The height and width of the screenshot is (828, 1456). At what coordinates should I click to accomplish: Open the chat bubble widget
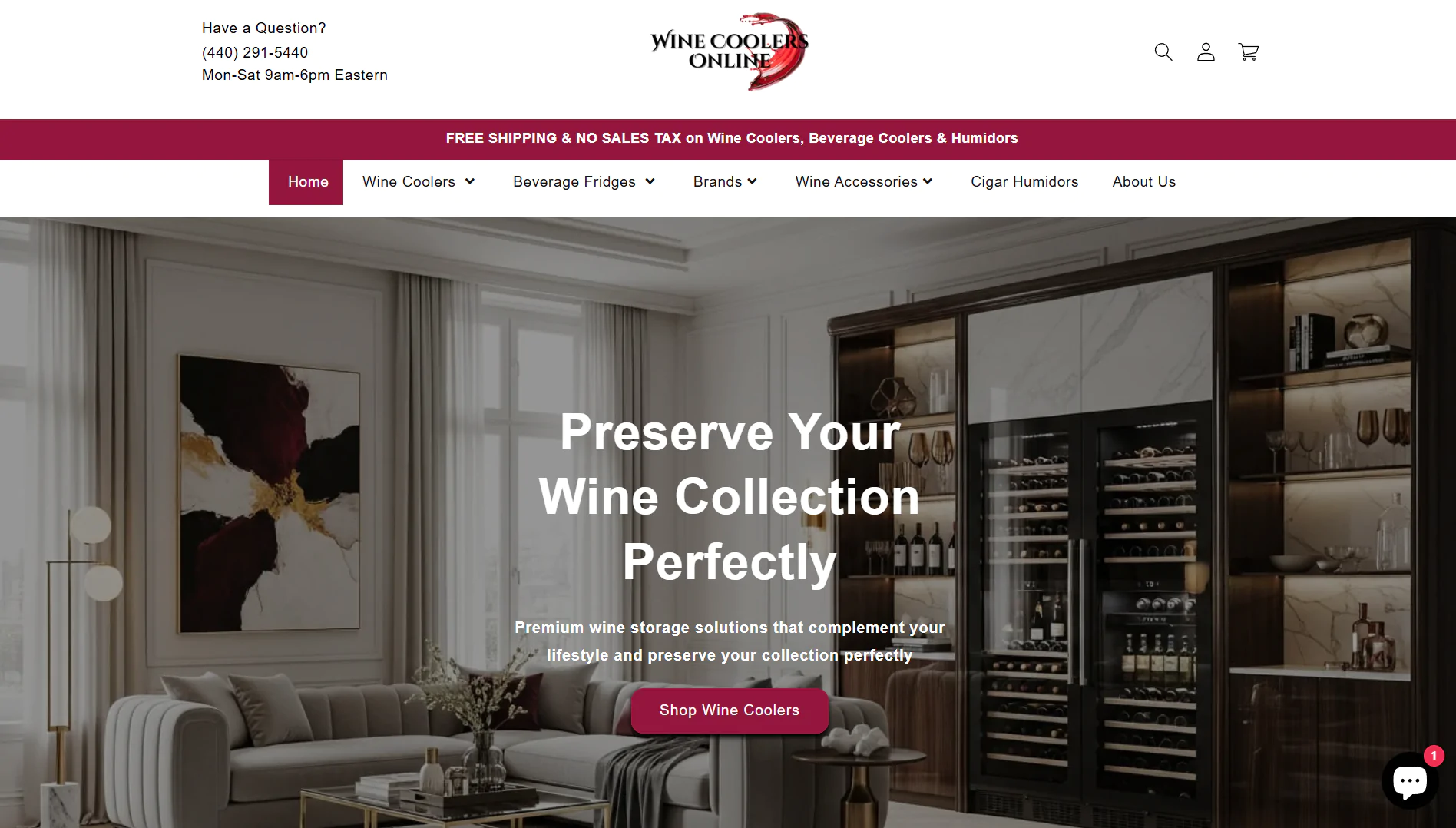(x=1410, y=780)
